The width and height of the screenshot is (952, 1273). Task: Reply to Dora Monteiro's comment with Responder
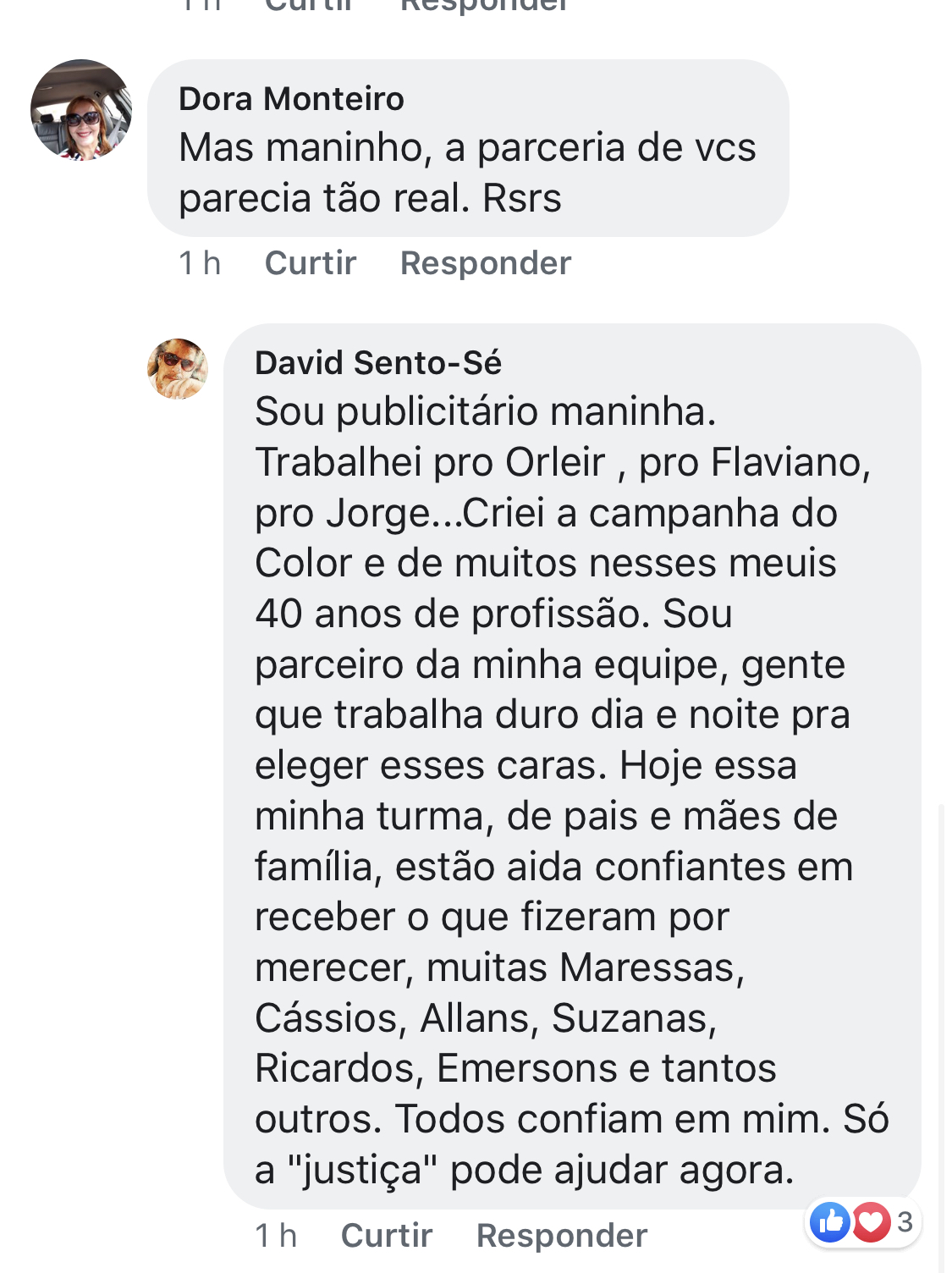point(485,263)
